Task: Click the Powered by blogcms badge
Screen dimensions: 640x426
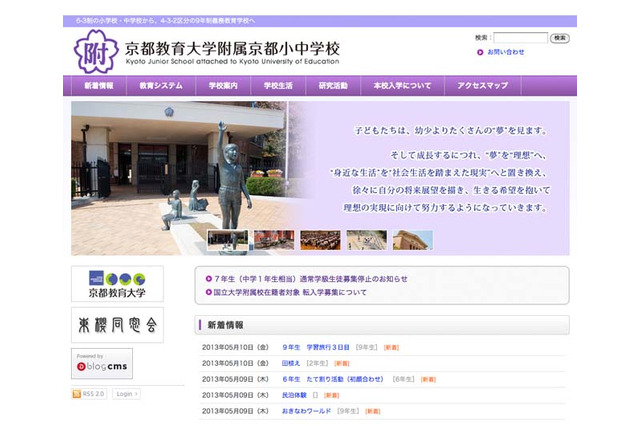Action: (102, 363)
